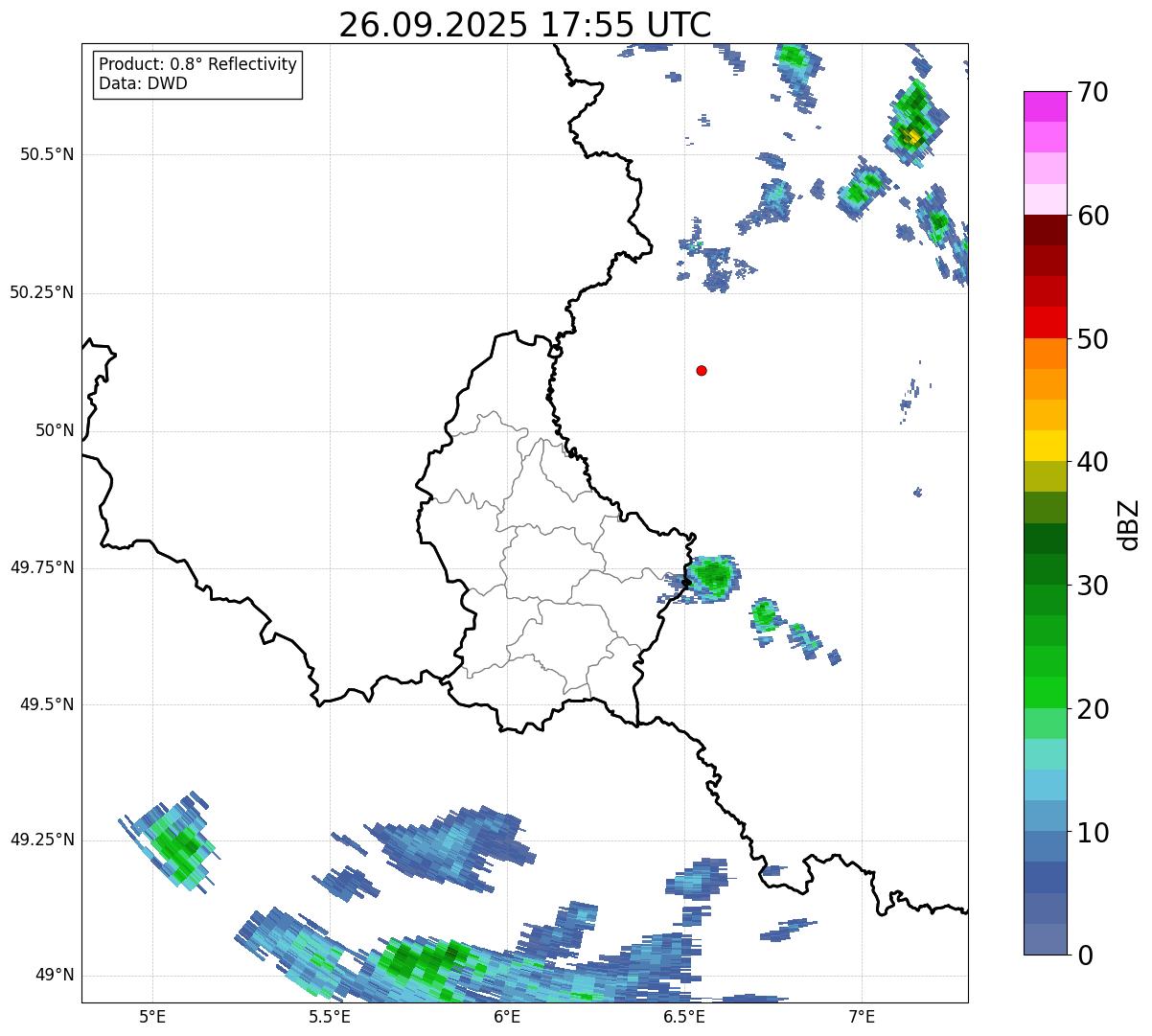Select the bright yellow swatch just above 40
Screen dimensions: 1152x1036
coord(1045,447)
